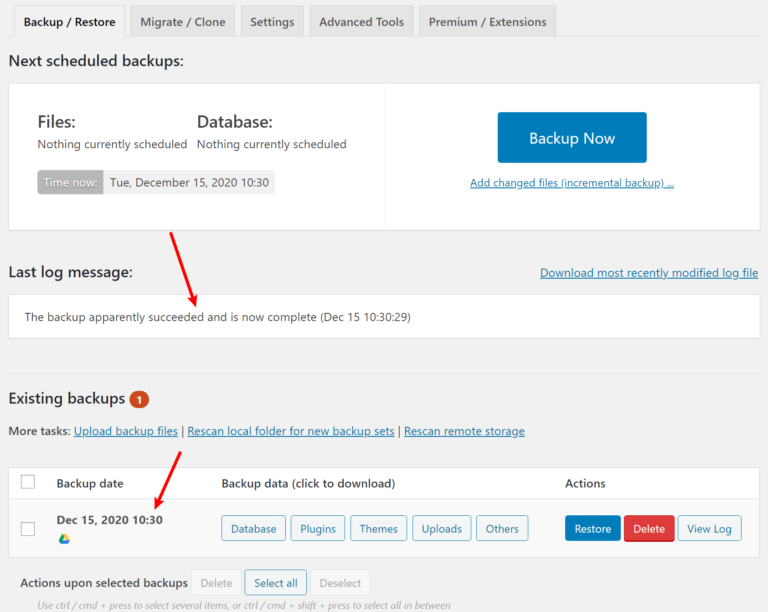The width and height of the screenshot is (768, 612).
Task: Click the blue Restore button
Action: tap(593, 528)
